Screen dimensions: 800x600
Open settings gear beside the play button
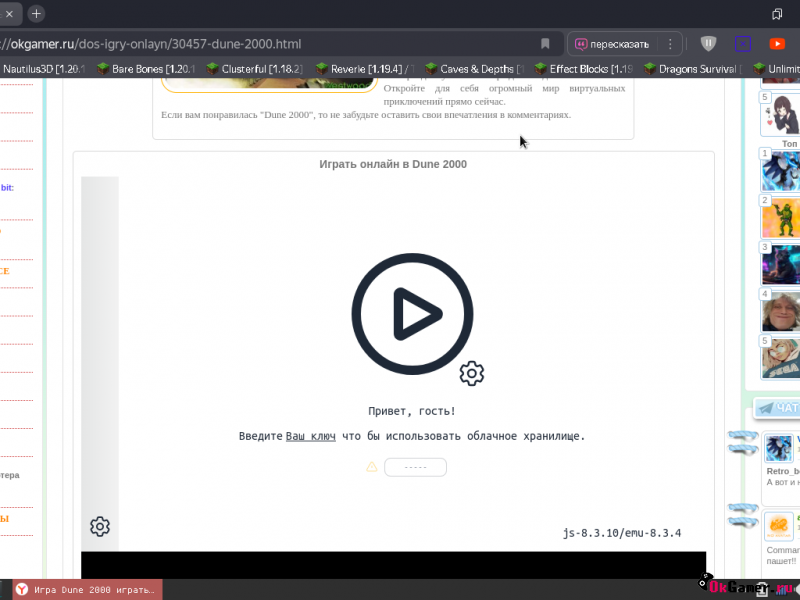click(x=471, y=373)
